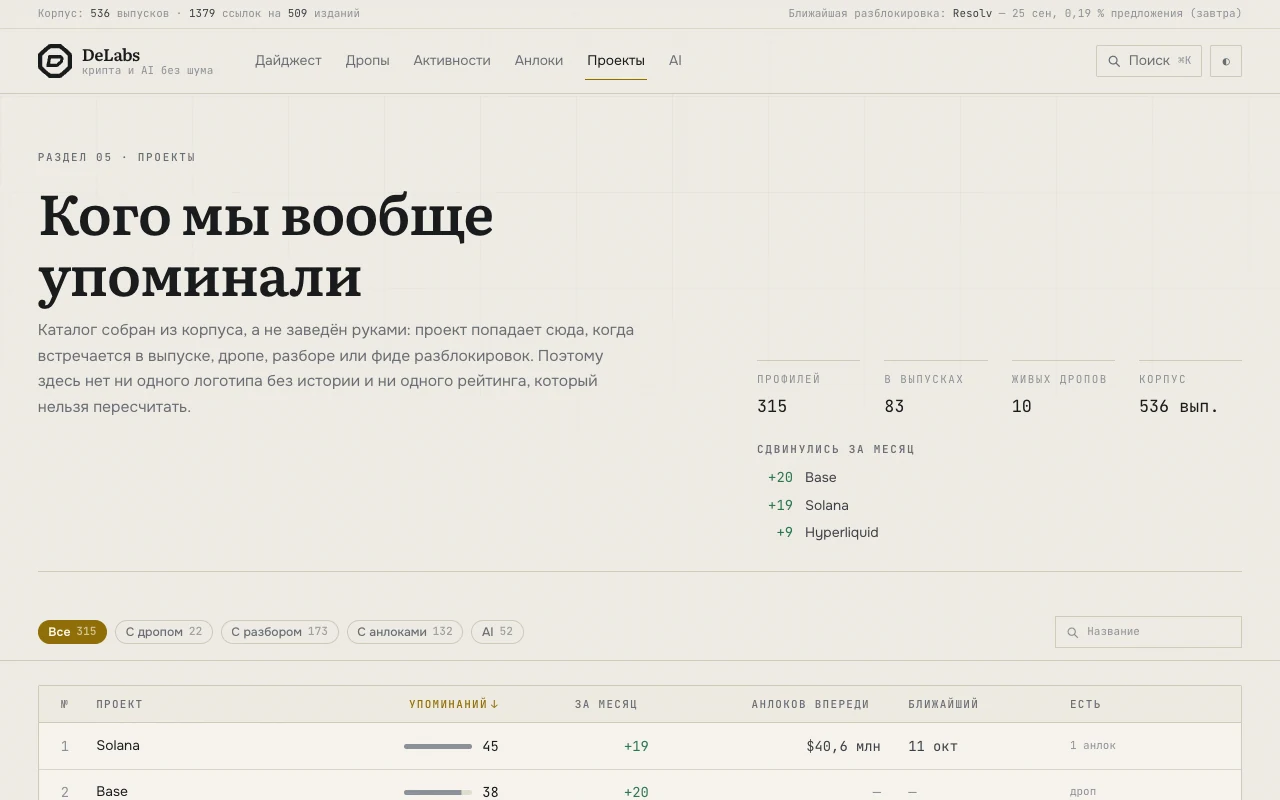
Task: Open the Дропы nav item
Action: point(367,61)
